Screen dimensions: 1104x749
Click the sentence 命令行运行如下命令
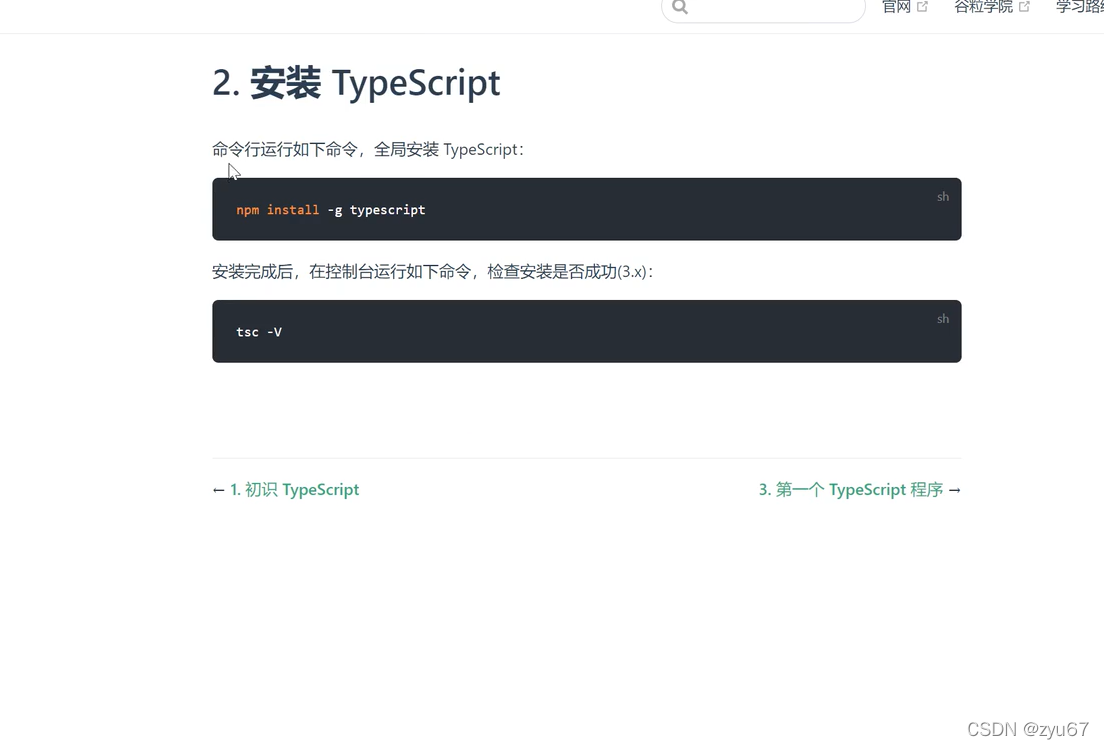pyautogui.click(x=284, y=149)
